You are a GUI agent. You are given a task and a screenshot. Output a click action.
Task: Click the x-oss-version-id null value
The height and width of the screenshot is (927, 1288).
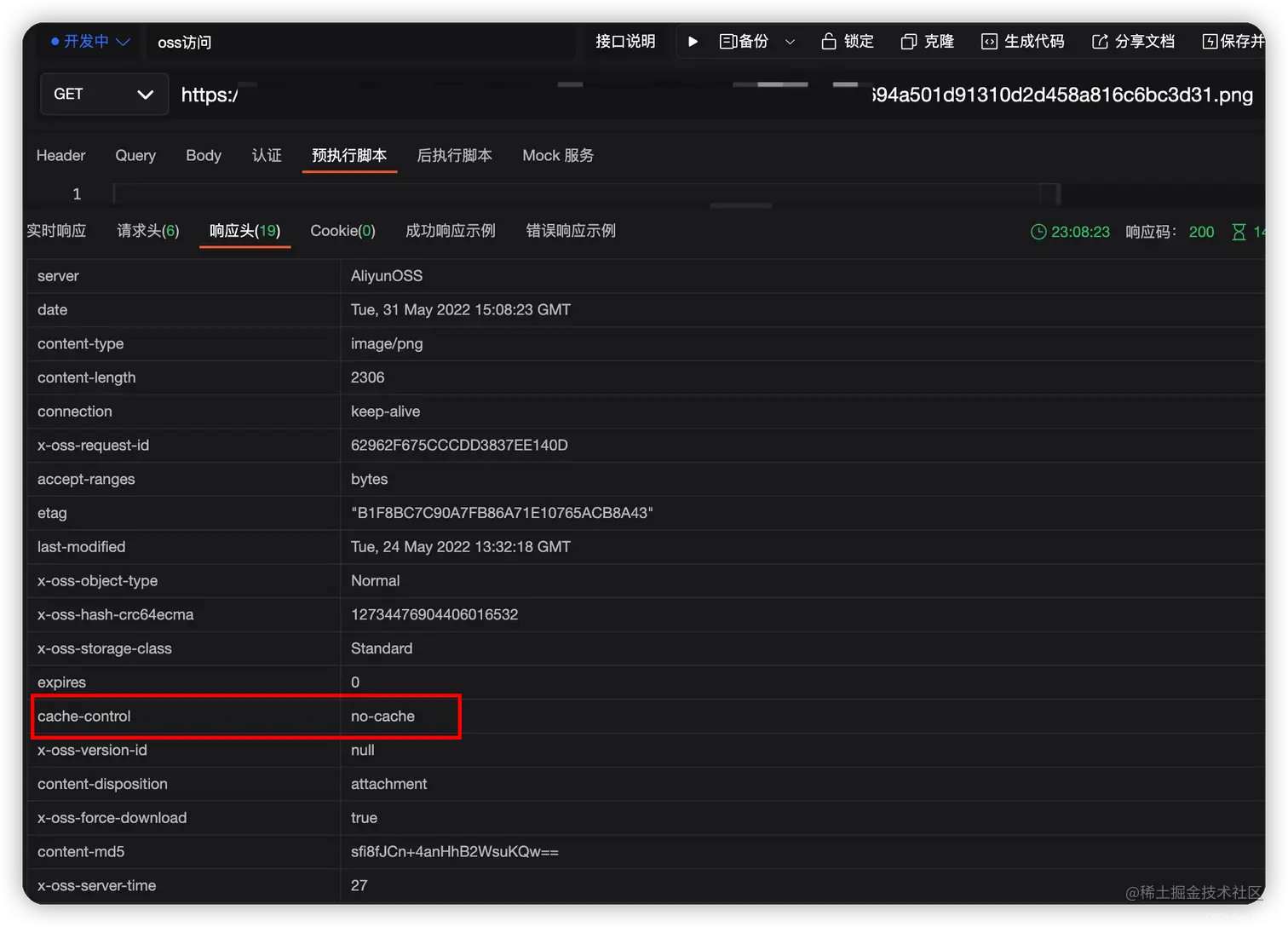pyautogui.click(x=362, y=751)
